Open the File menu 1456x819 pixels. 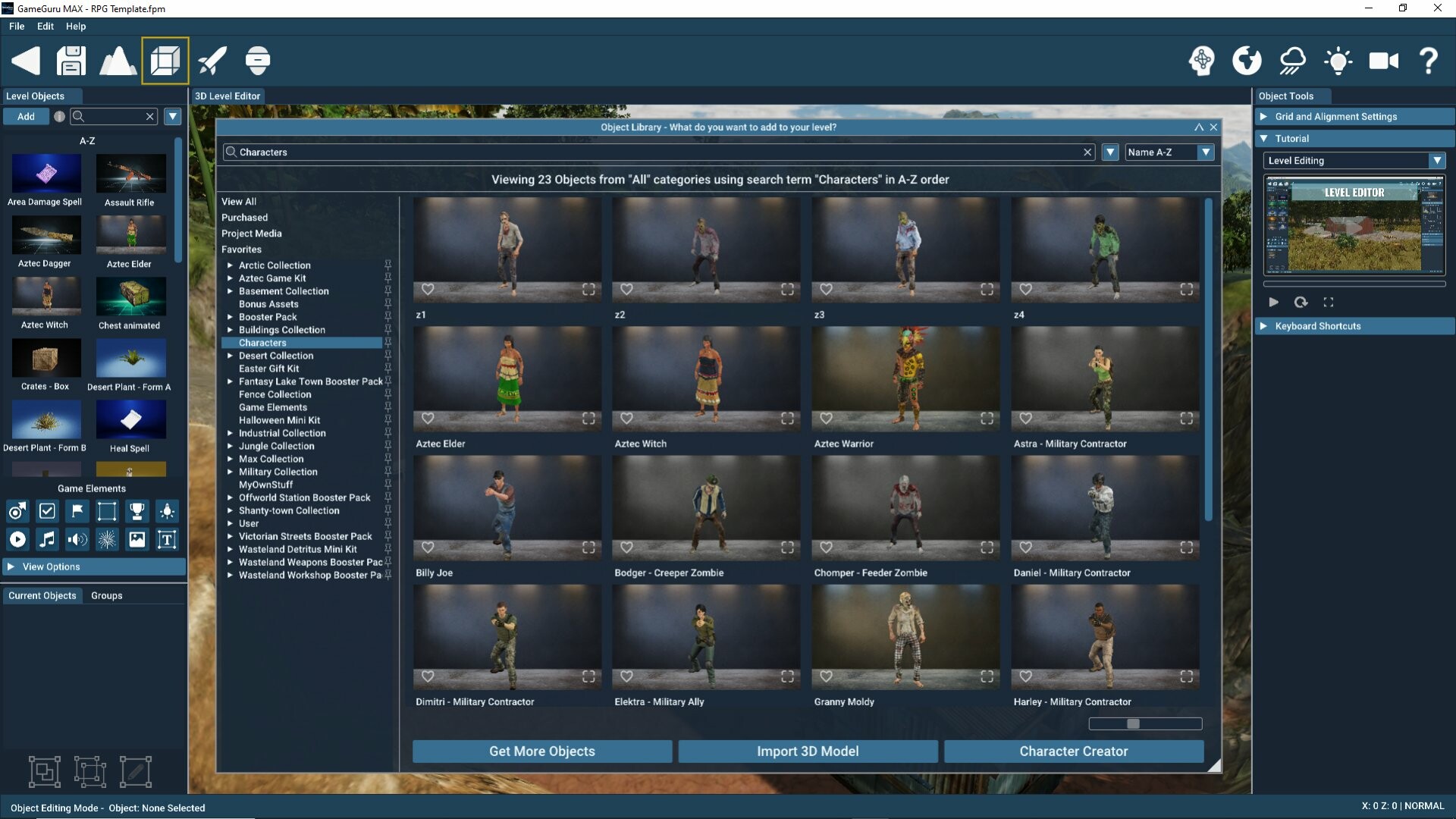pos(16,26)
